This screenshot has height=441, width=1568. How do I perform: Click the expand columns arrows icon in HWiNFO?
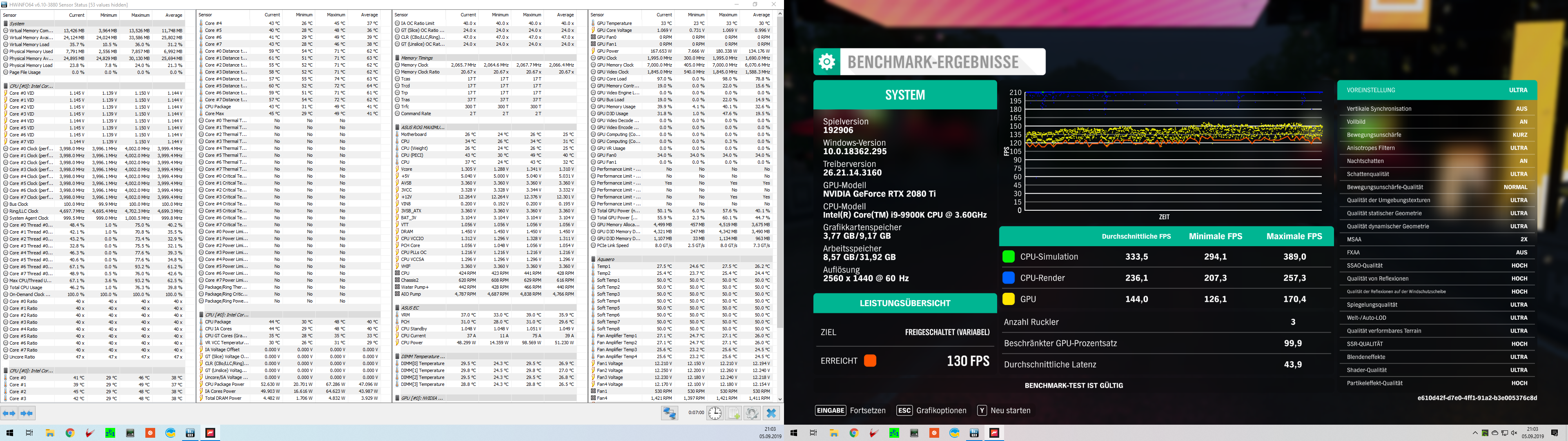[x=9, y=413]
